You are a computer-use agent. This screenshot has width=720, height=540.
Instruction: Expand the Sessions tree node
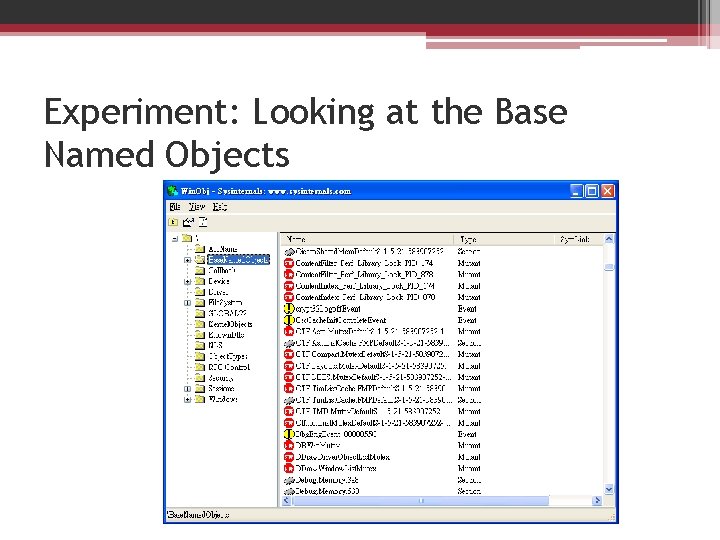[187, 388]
